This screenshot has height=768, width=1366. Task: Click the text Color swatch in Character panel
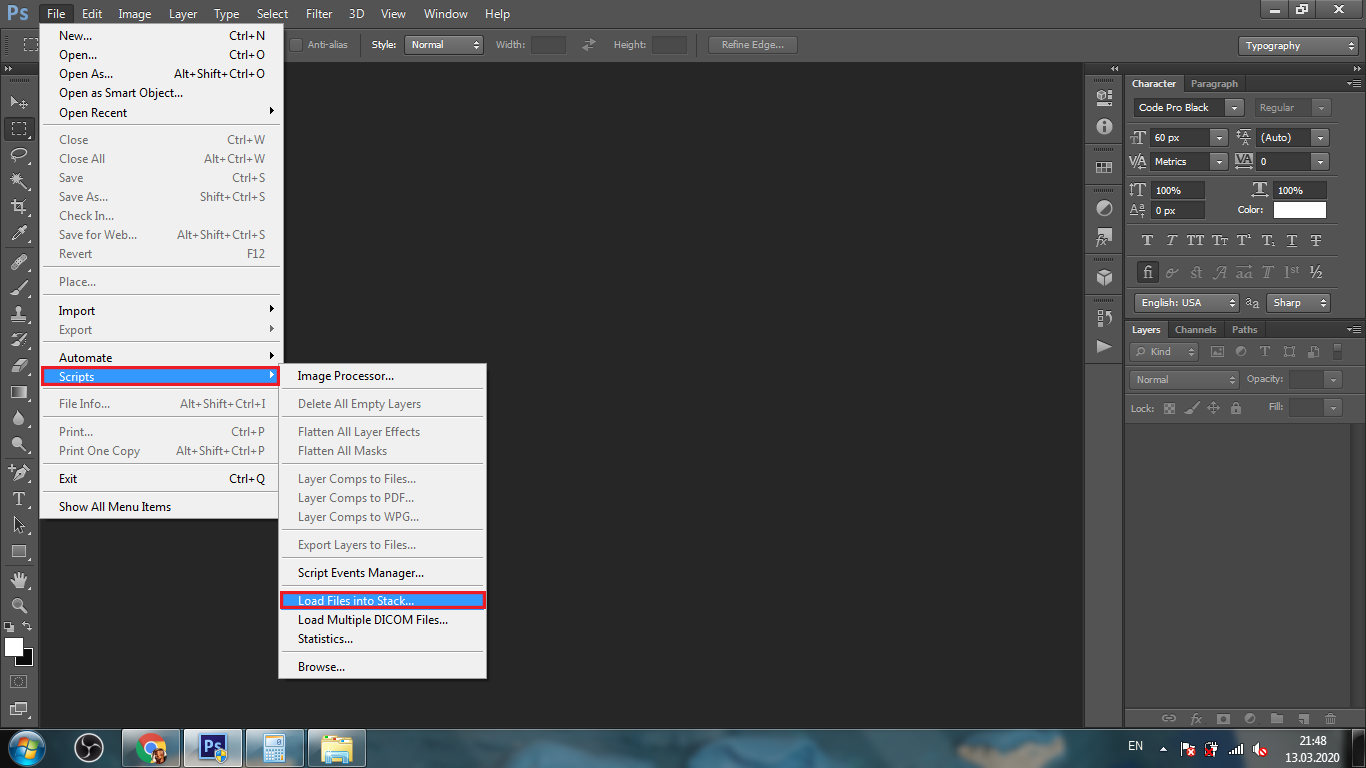point(1299,210)
